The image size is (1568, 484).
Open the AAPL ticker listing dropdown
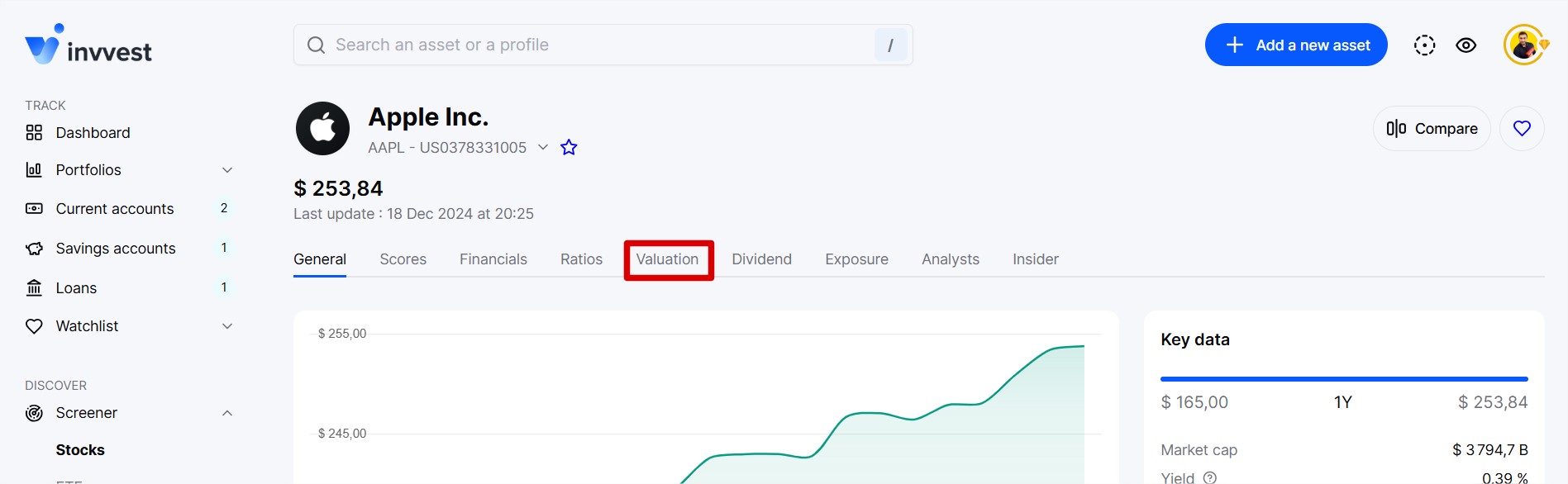click(x=543, y=147)
